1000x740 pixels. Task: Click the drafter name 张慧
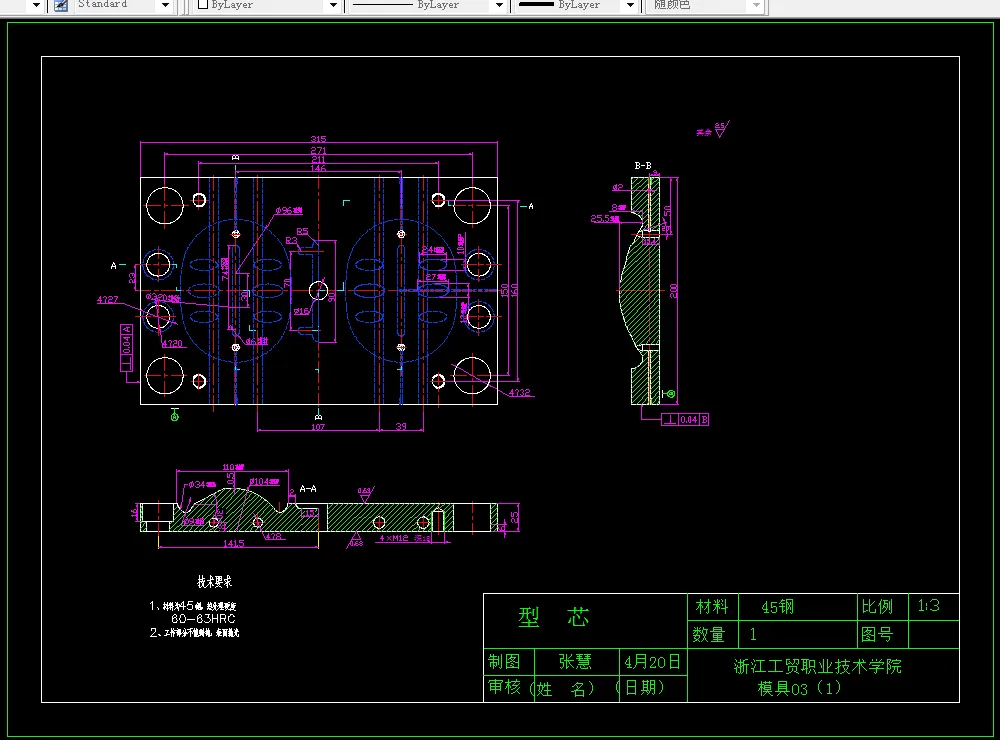click(x=575, y=662)
